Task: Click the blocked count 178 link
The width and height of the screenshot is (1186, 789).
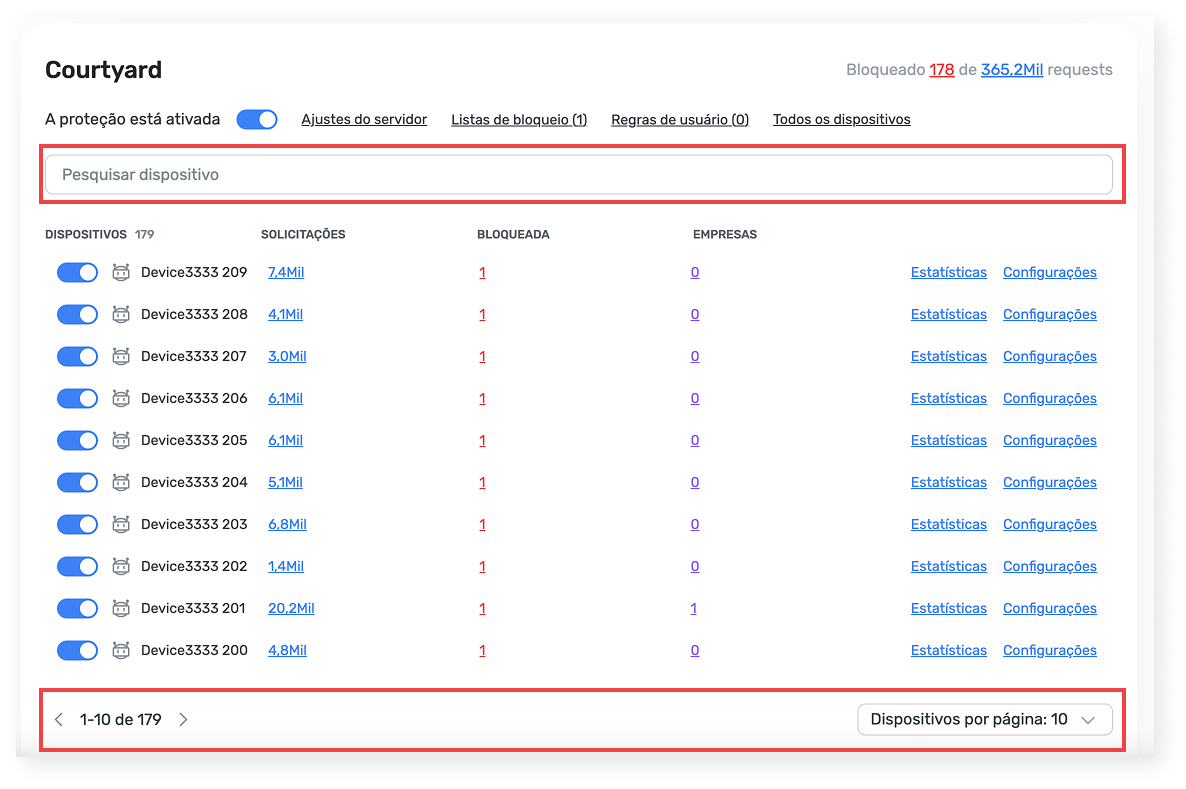Action: click(942, 70)
